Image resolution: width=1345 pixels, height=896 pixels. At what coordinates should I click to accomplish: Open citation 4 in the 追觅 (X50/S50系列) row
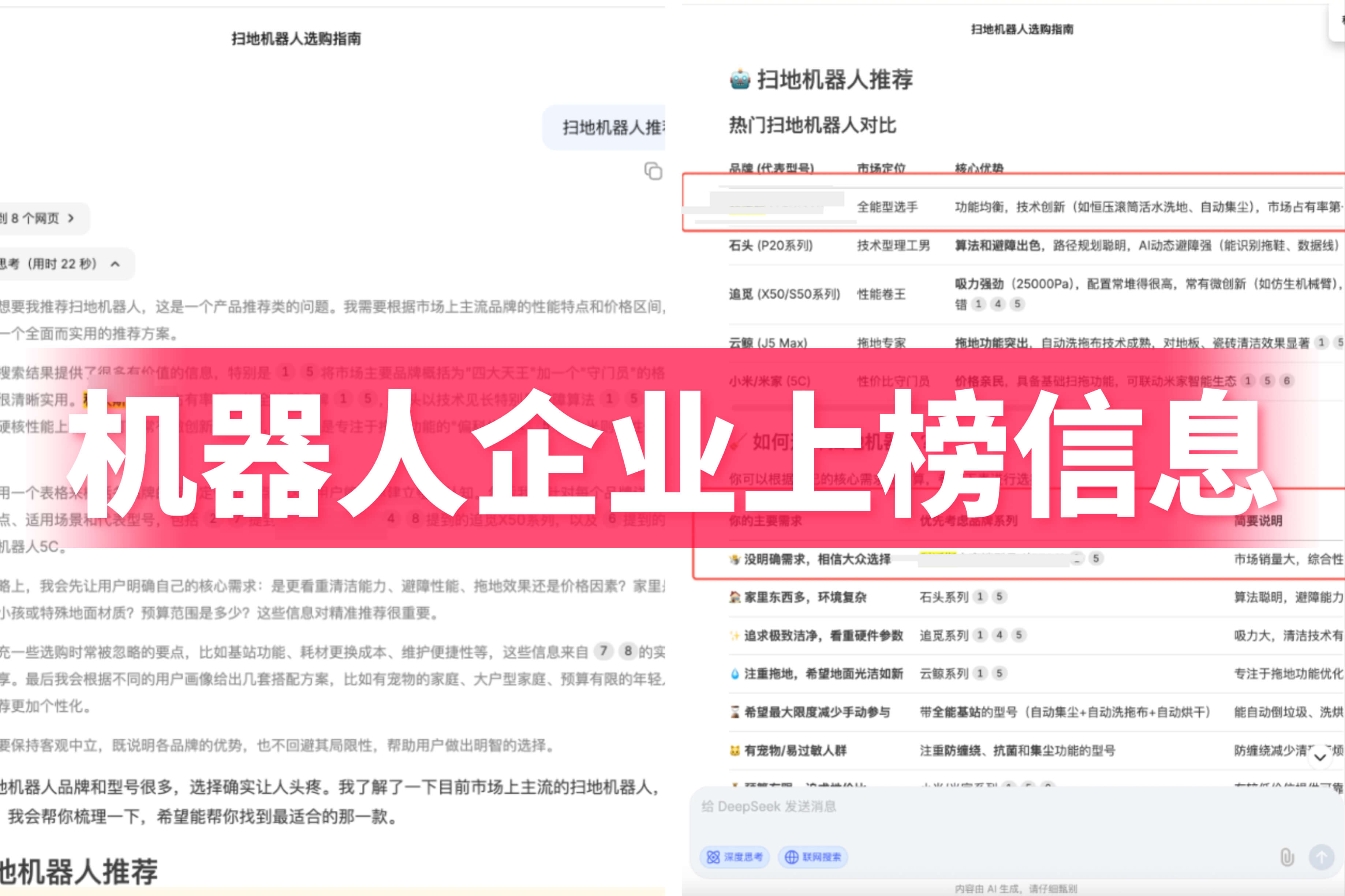[998, 304]
